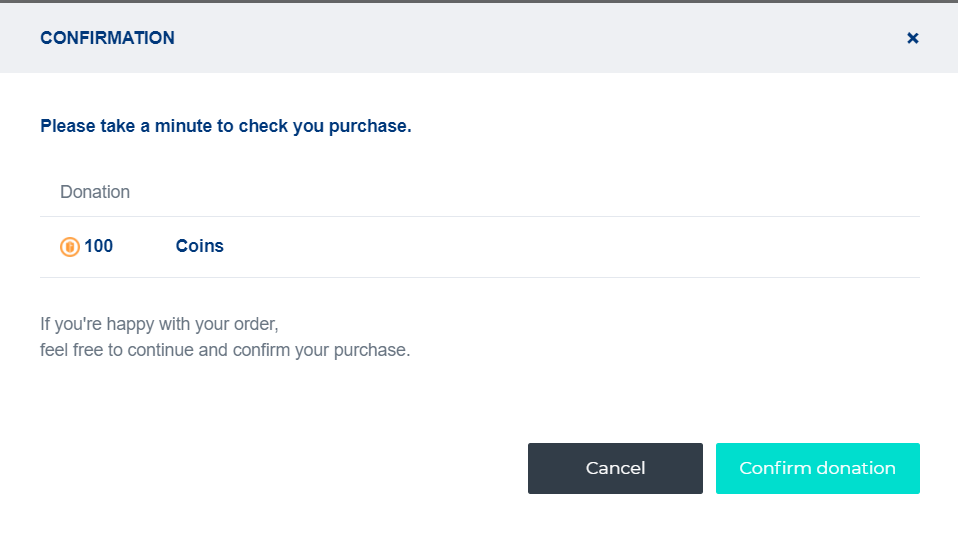
Task: Click the CONFIRMATION dialog title
Action: (107, 38)
